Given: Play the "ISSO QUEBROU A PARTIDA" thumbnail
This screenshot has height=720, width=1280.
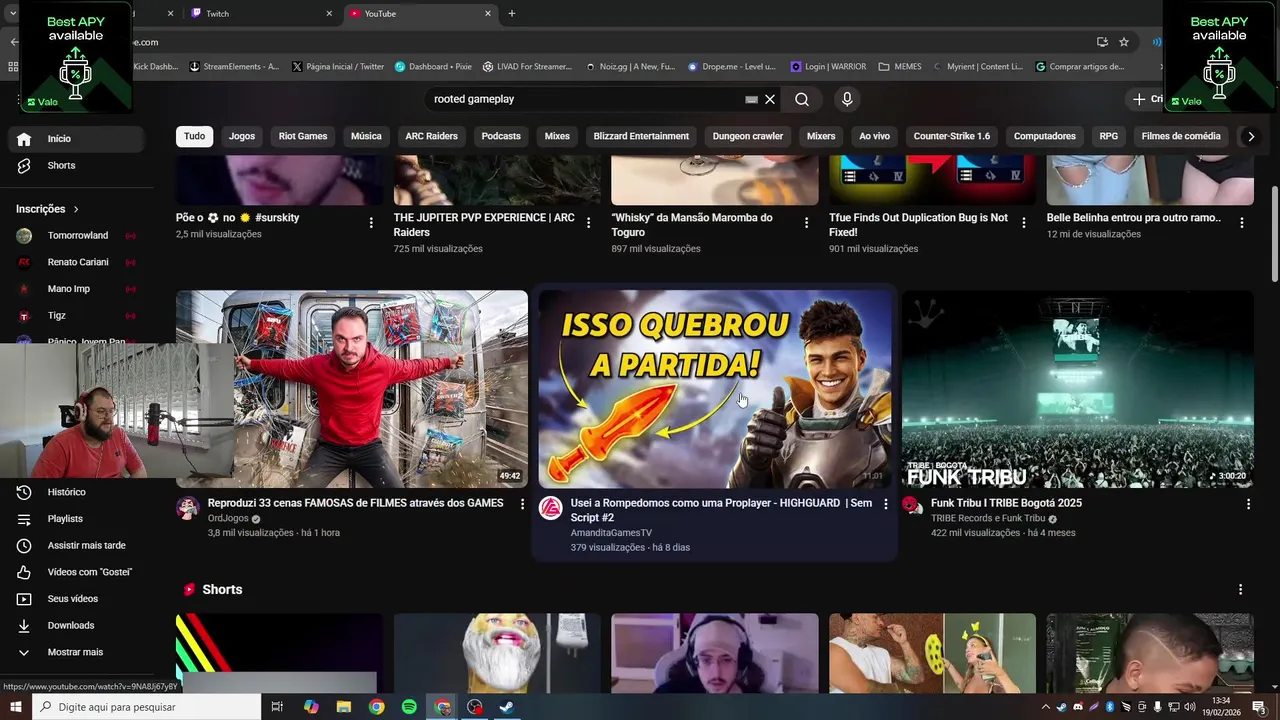Looking at the screenshot, I should click(715, 389).
